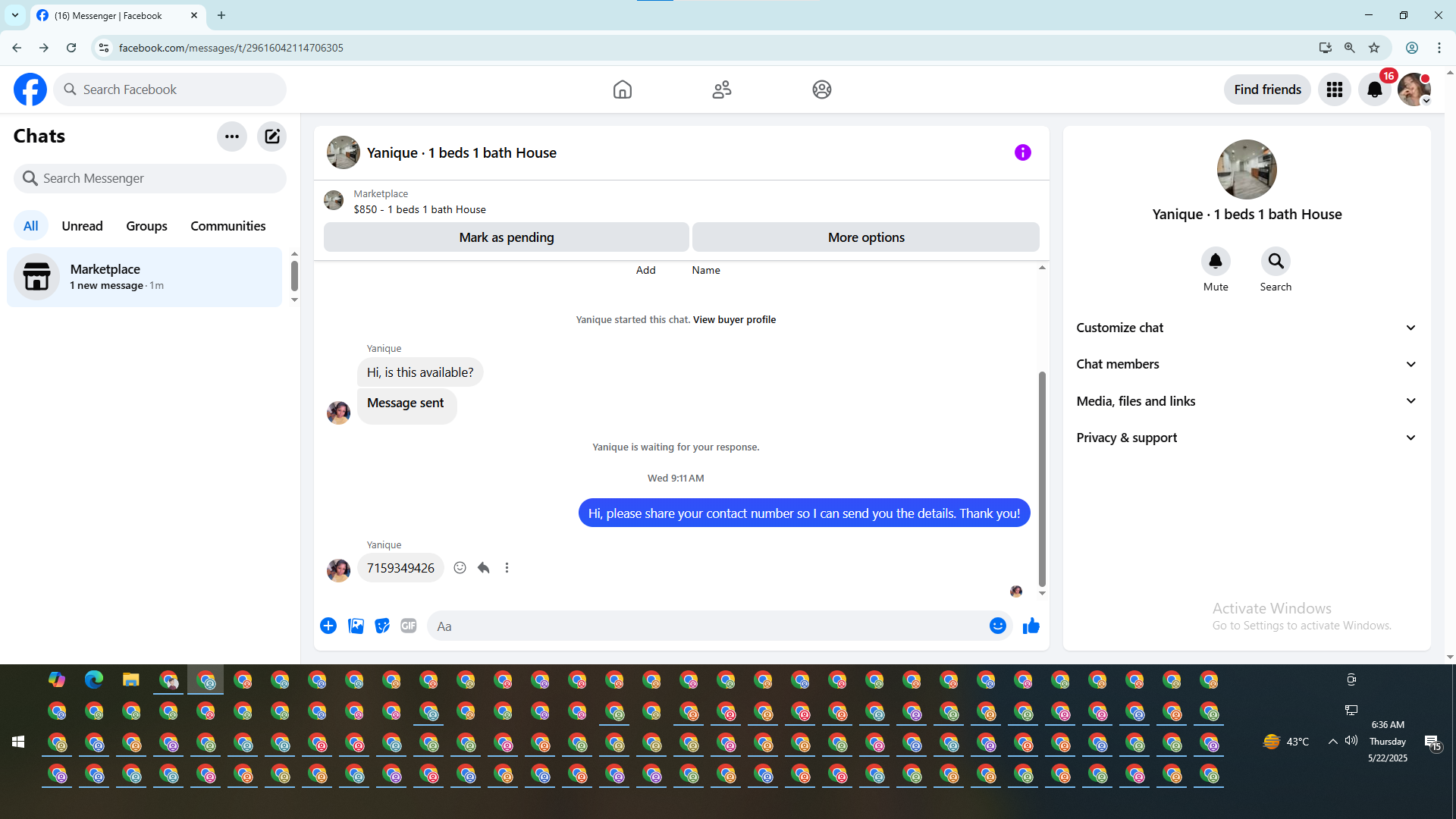Click Find friends button

[1267, 89]
